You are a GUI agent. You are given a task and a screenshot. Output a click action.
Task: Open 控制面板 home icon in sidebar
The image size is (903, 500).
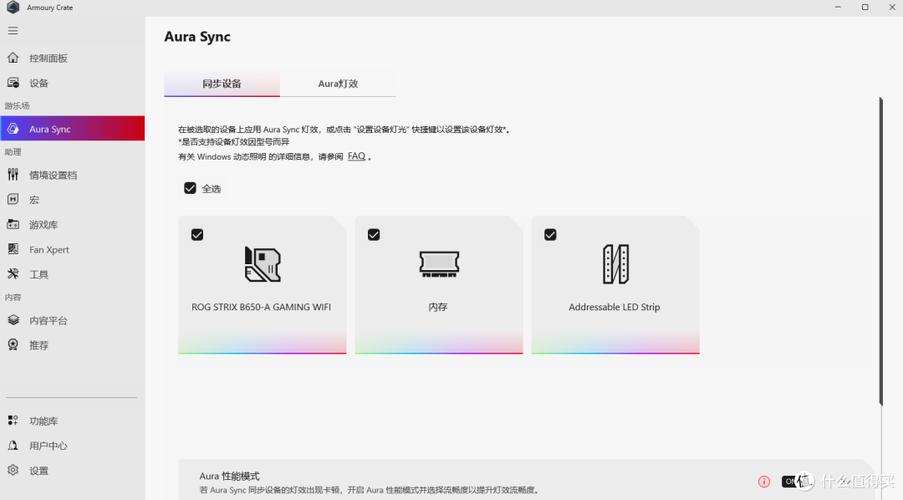13,58
